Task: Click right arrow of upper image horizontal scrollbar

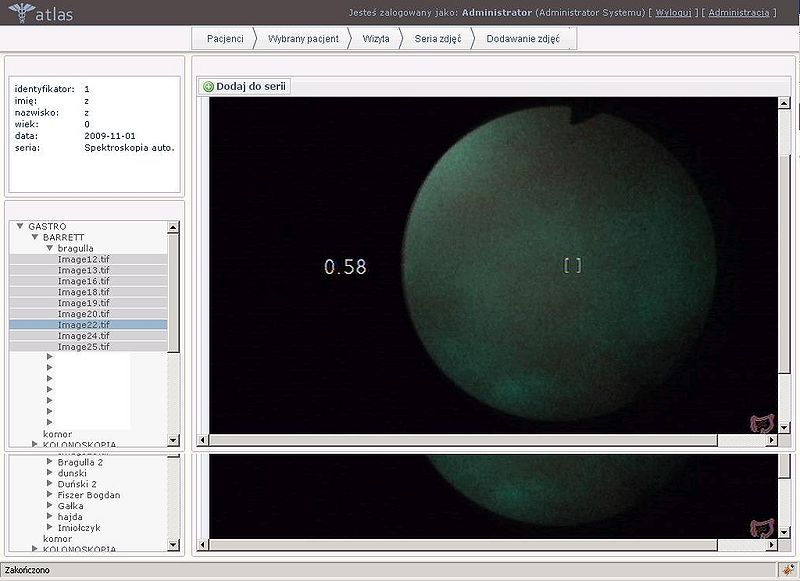Action: (x=774, y=441)
